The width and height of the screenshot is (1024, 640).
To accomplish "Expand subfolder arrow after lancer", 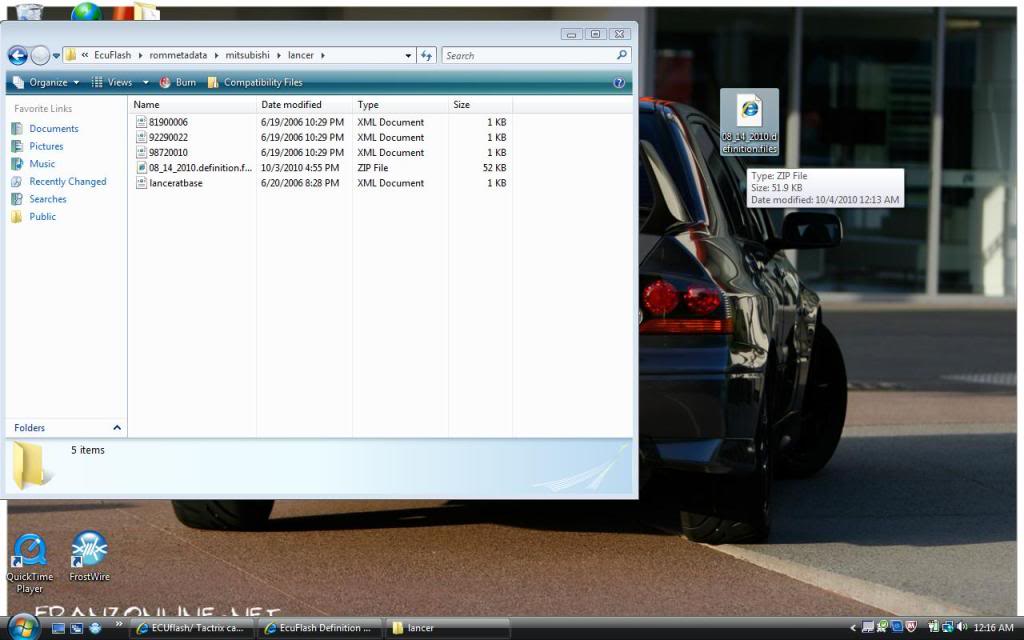I will tap(323, 56).
